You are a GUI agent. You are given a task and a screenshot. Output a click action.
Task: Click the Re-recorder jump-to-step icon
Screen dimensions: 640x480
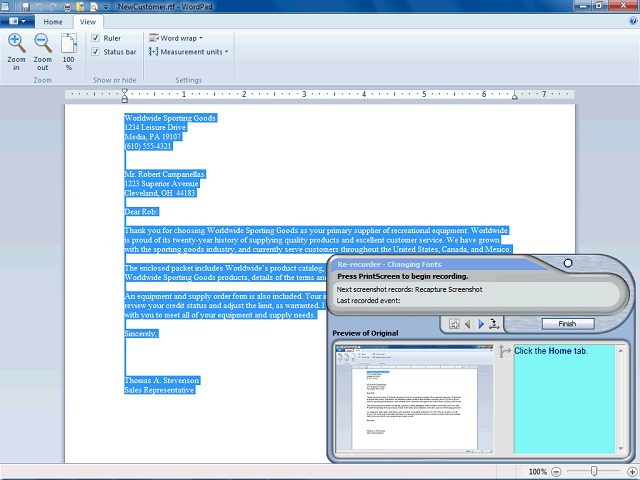(494, 324)
